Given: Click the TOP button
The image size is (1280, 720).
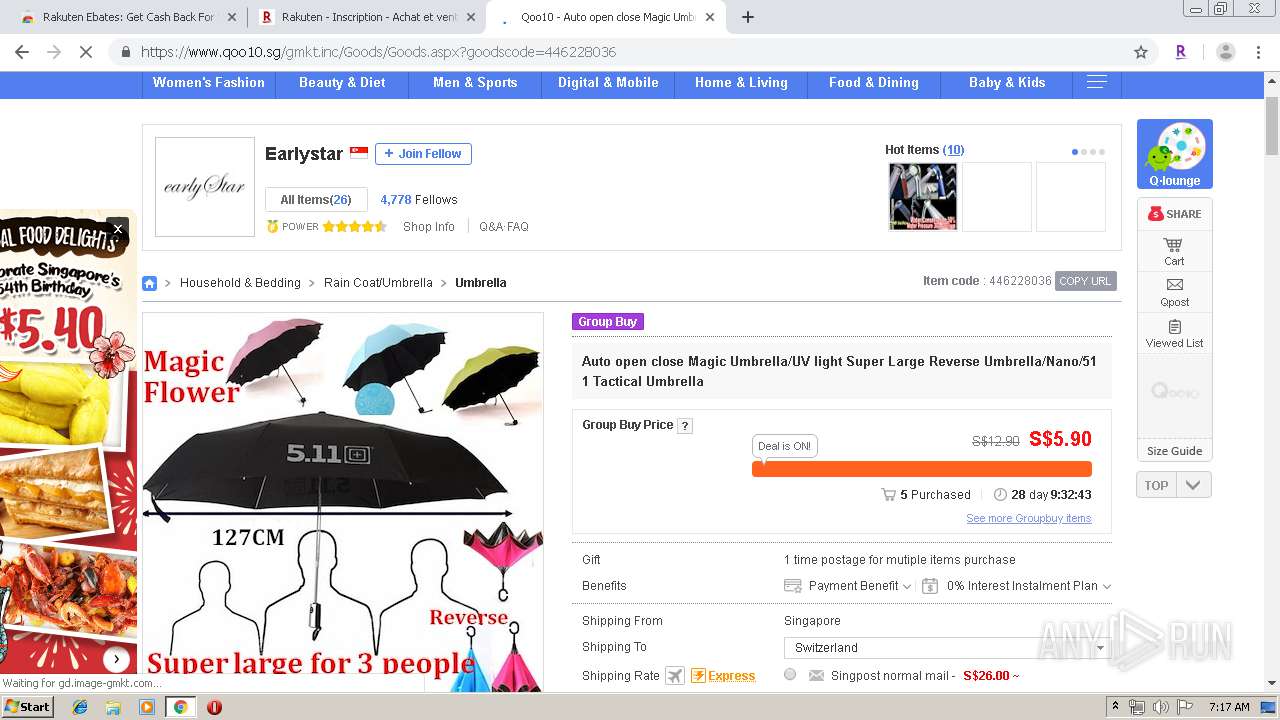Looking at the screenshot, I should point(1156,485).
